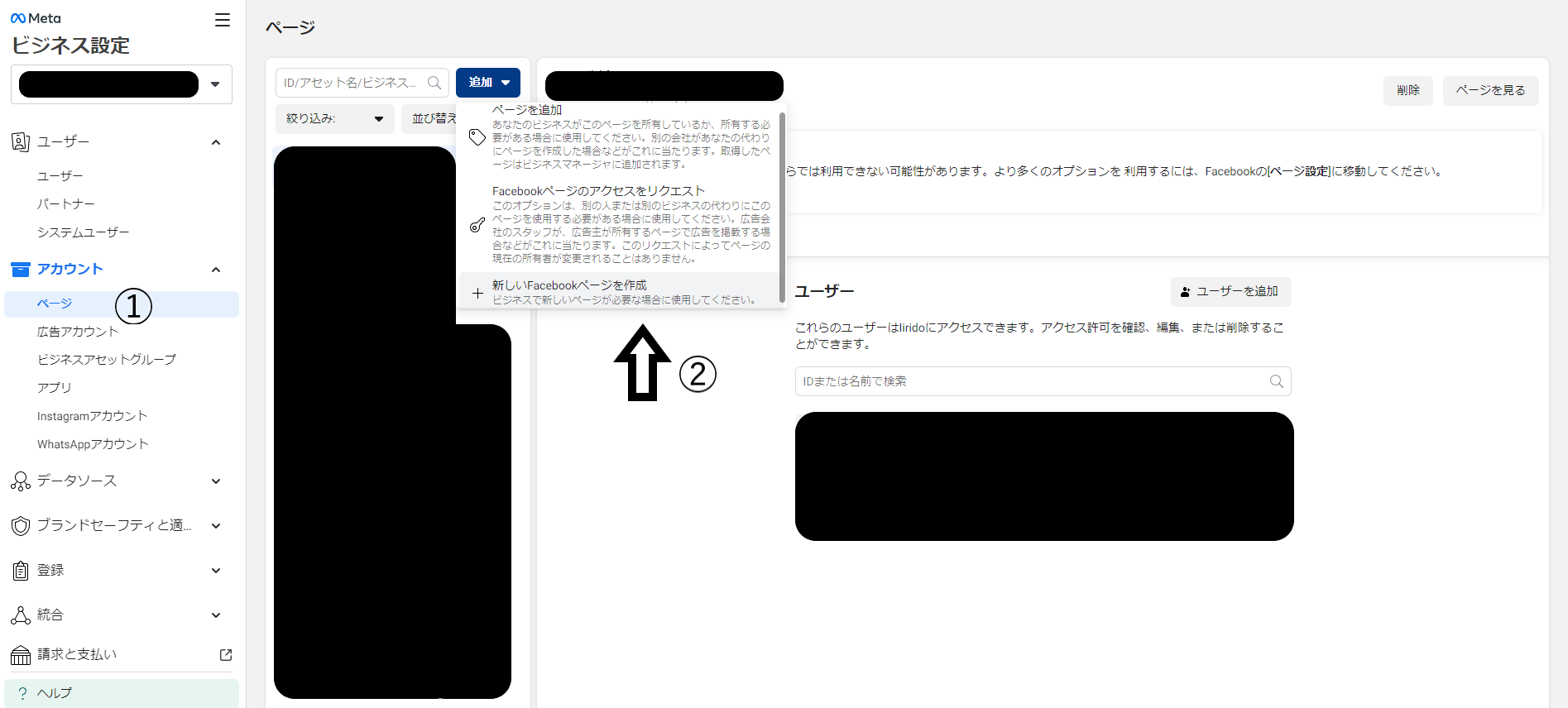Click the Meta logo
Screen dimensions: 1568x708
(36, 18)
